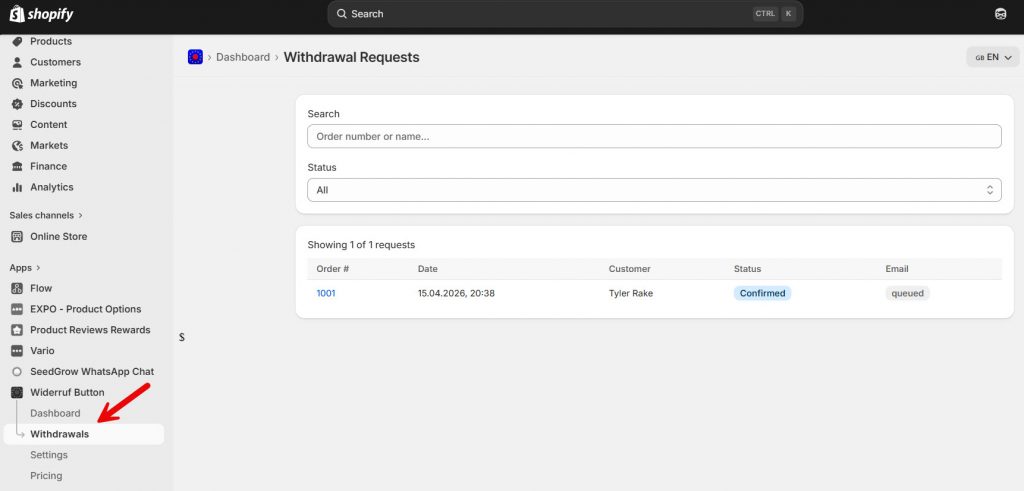Click the Analytics bar chart icon
This screenshot has width=1024, height=491.
[17, 187]
